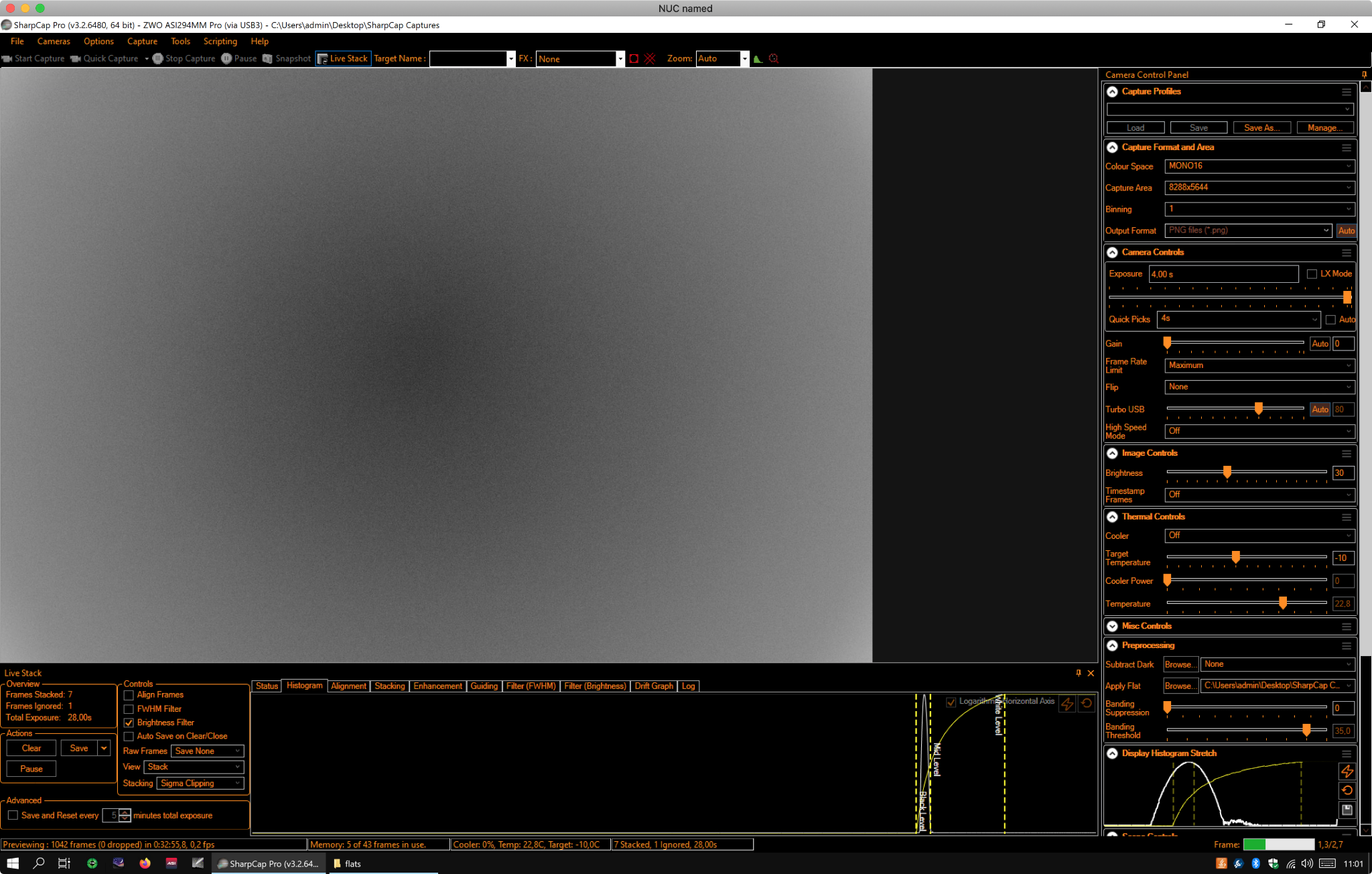This screenshot has height=874, width=1372.
Task: Enable Auto Save on Clear/Close
Action: pyautogui.click(x=129, y=737)
